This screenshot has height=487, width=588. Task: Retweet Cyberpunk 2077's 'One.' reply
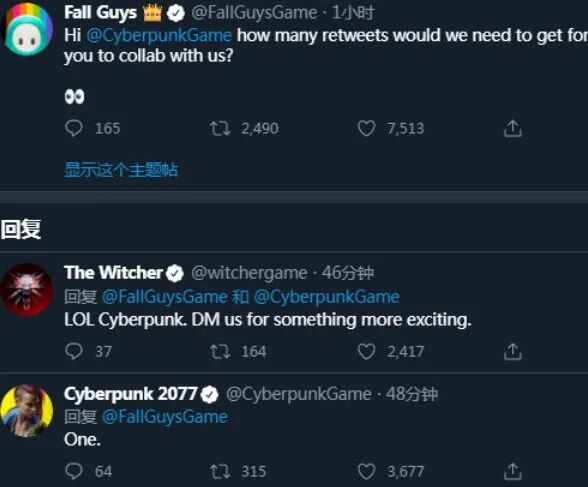coord(220,471)
